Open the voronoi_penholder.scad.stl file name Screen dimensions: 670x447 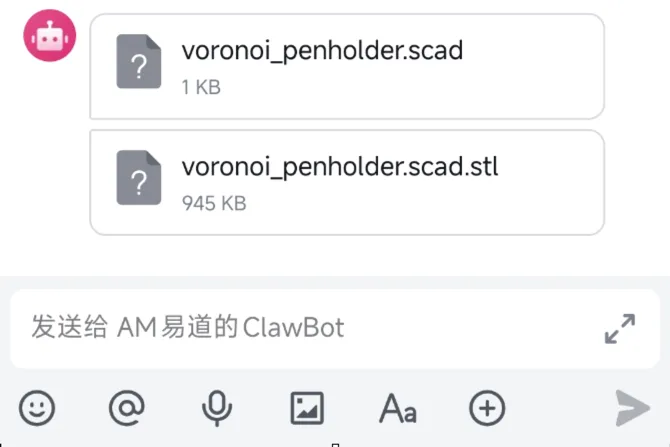[x=340, y=167]
